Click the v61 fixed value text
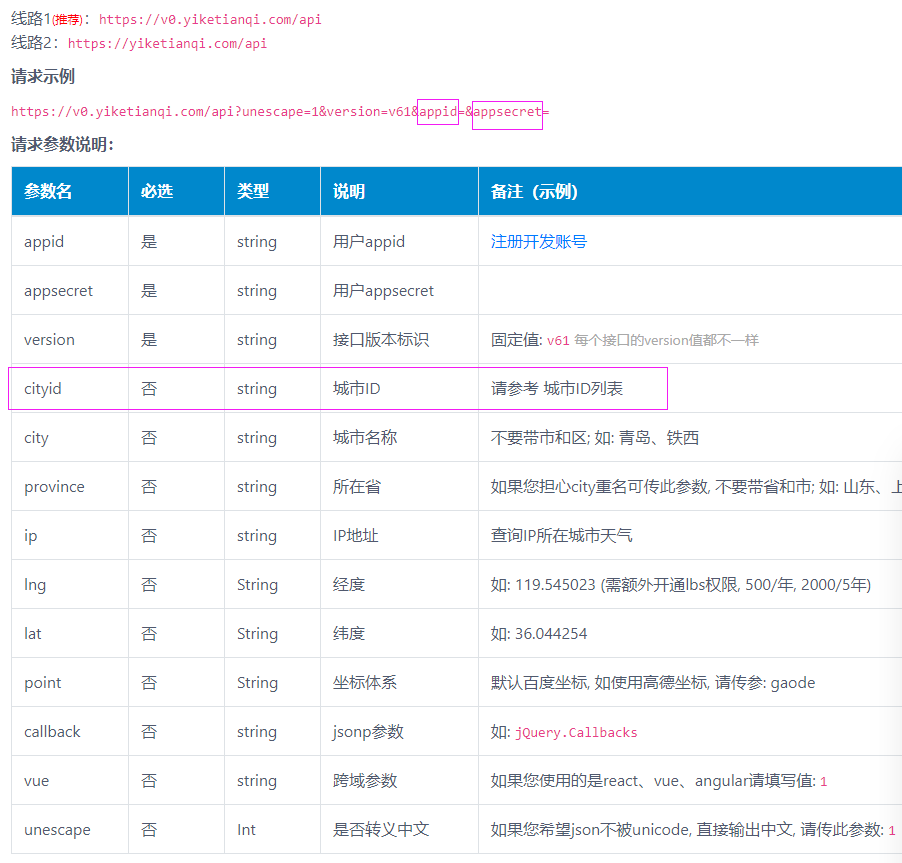Image resolution: width=902 pixels, height=863 pixels. point(558,339)
